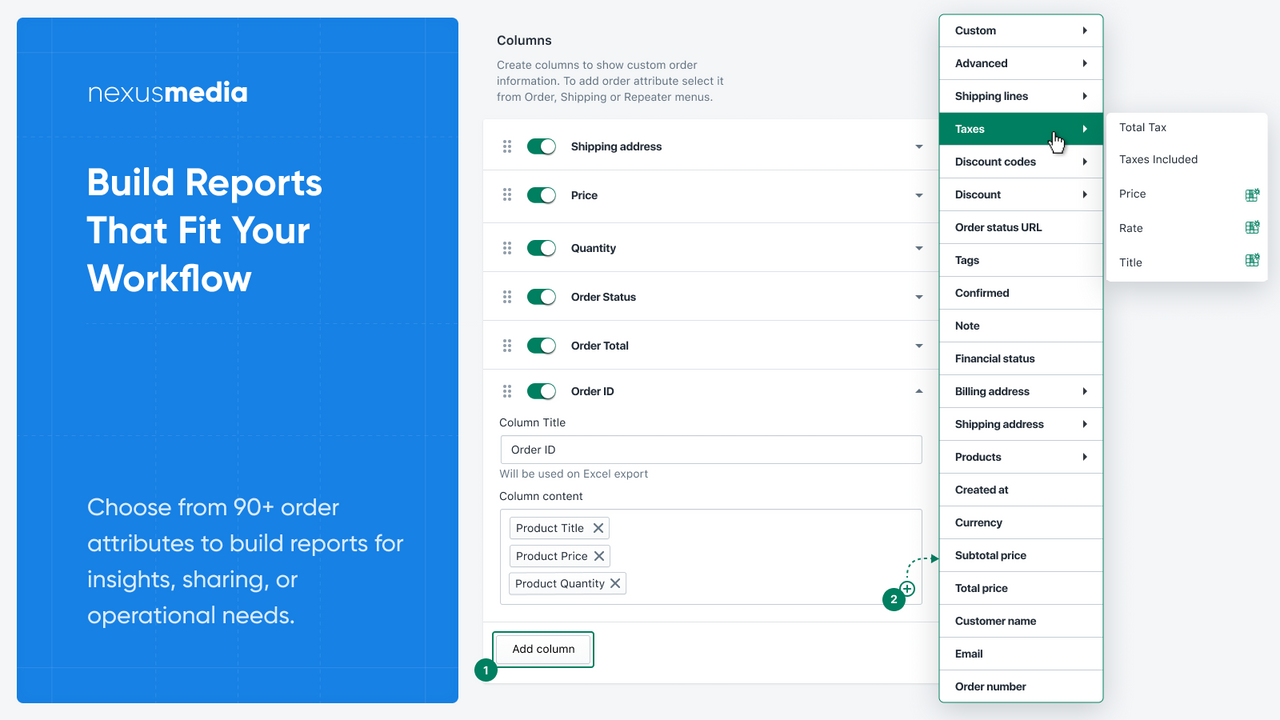Click the drag handle beside Order ID column
This screenshot has height=720, width=1280.
click(x=507, y=392)
